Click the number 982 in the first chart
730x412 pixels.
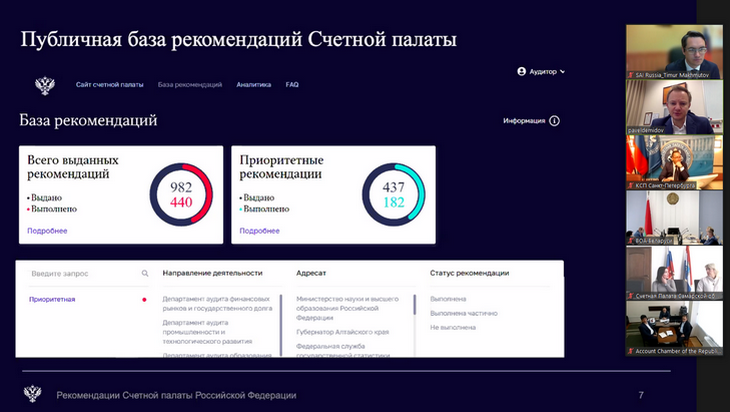[x=181, y=187]
